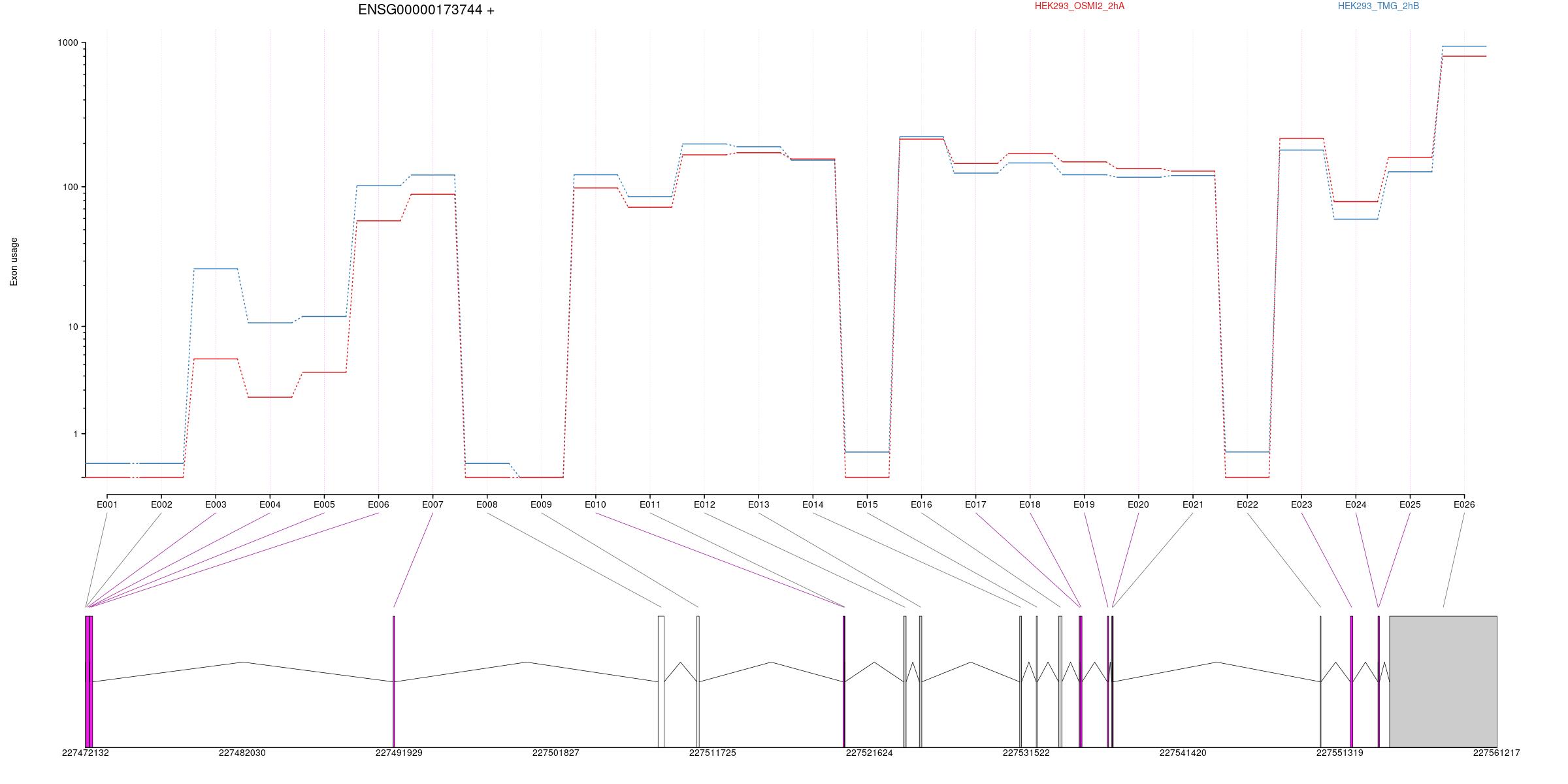Click exon label E015
This screenshot has height=784, width=1568.
(x=867, y=504)
